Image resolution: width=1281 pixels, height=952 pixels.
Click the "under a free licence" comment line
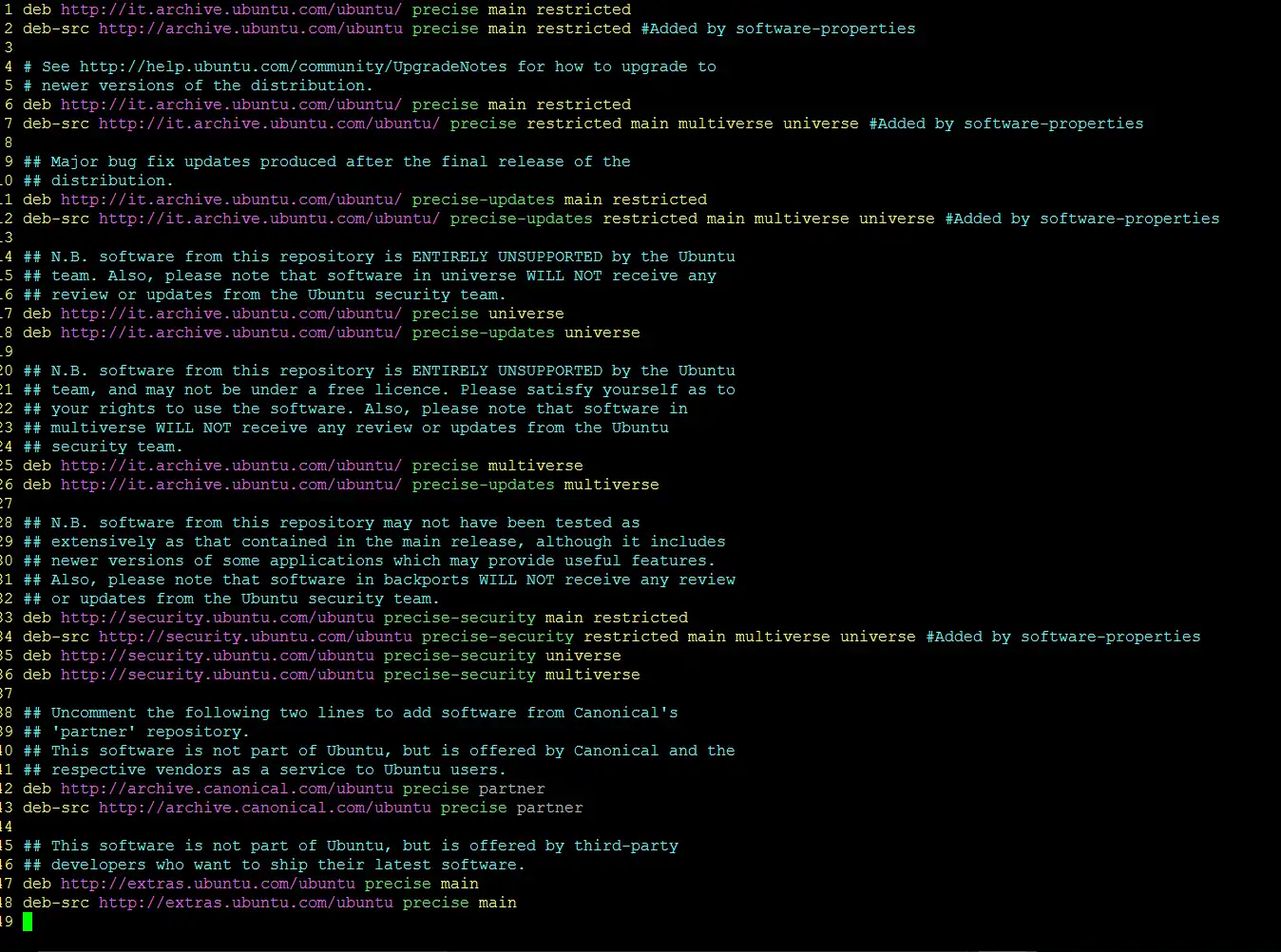tap(379, 390)
